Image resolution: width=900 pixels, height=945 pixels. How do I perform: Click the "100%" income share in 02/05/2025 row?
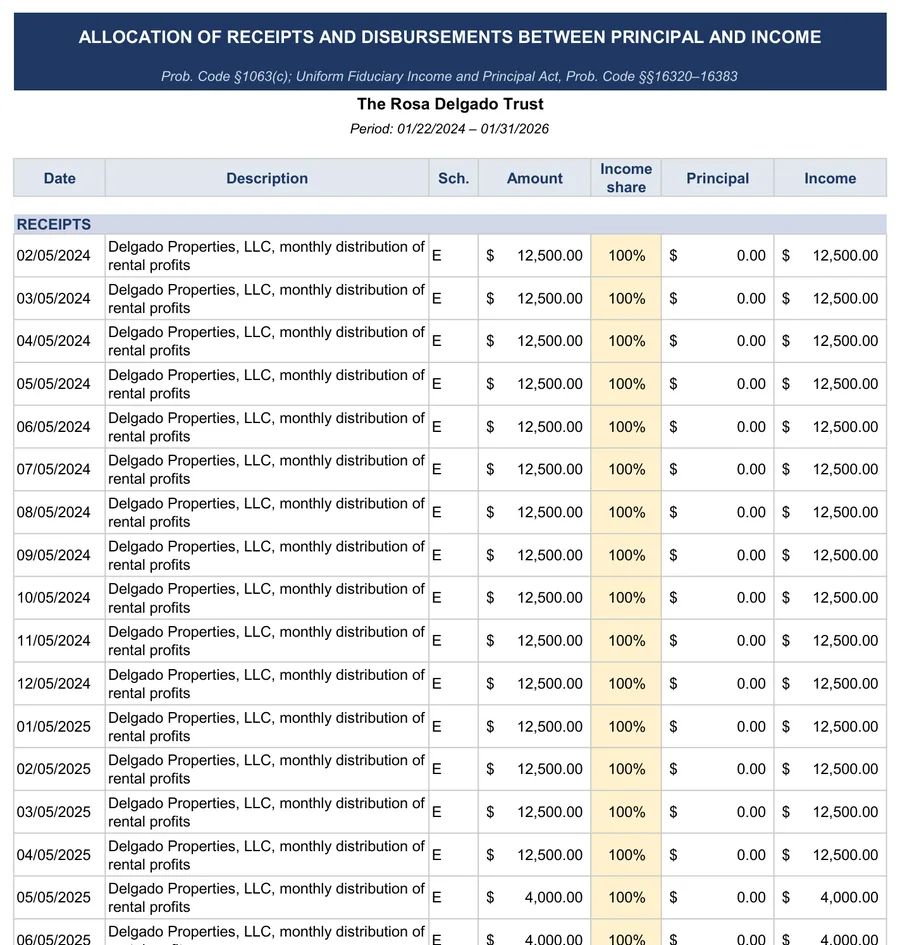pyautogui.click(x=626, y=769)
